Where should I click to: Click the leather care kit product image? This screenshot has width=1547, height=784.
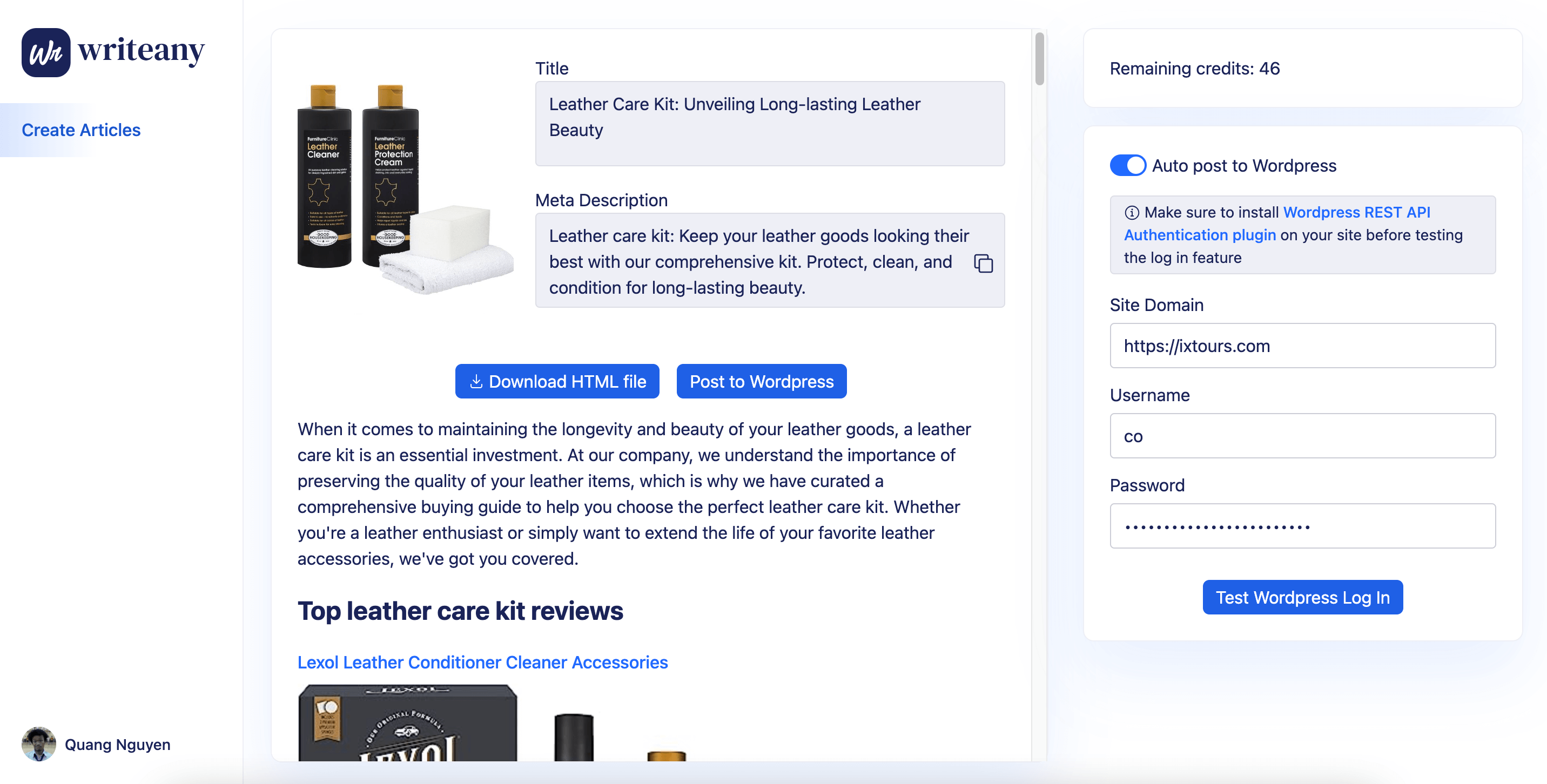[x=405, y=189]
